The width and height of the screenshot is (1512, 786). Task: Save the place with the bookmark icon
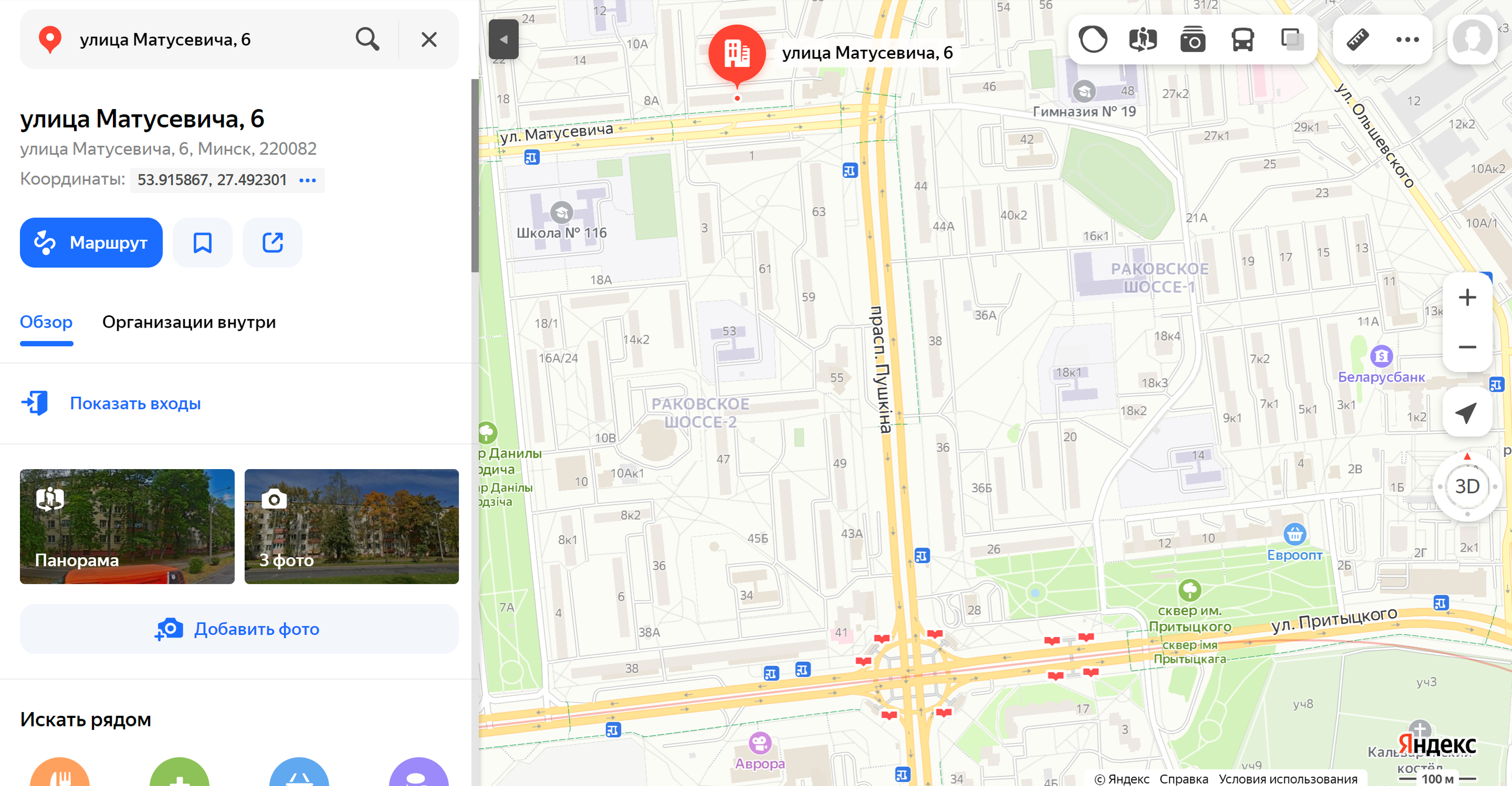(x=202, y=242)
